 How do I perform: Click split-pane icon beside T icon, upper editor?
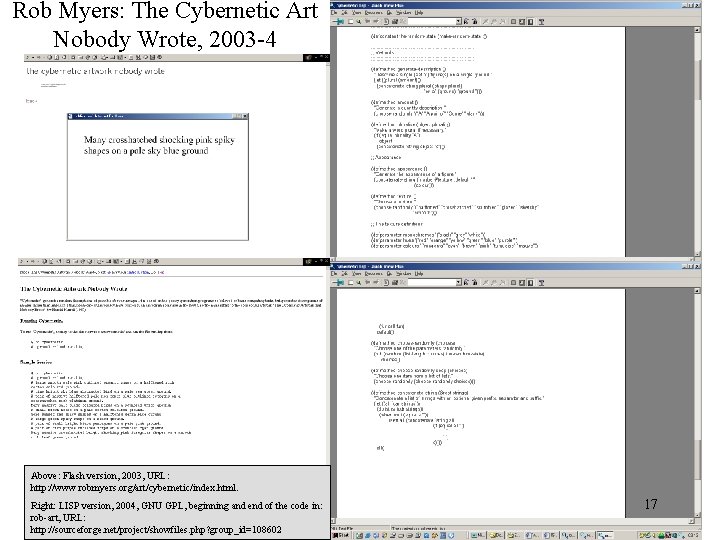(531, 22)
